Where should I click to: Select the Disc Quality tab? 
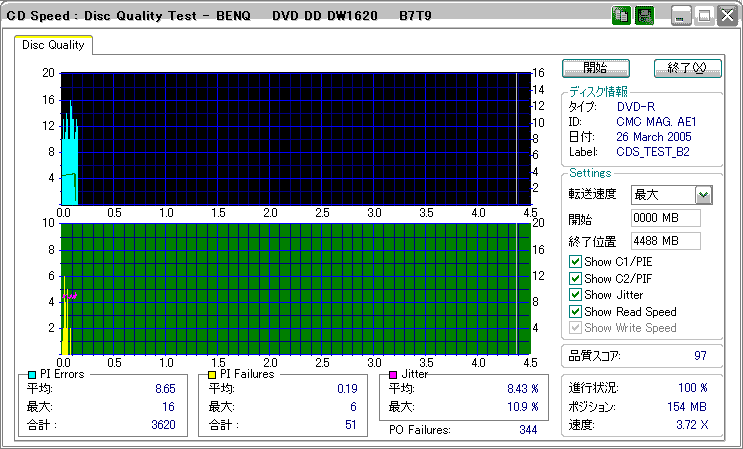(x=53, y=45)
